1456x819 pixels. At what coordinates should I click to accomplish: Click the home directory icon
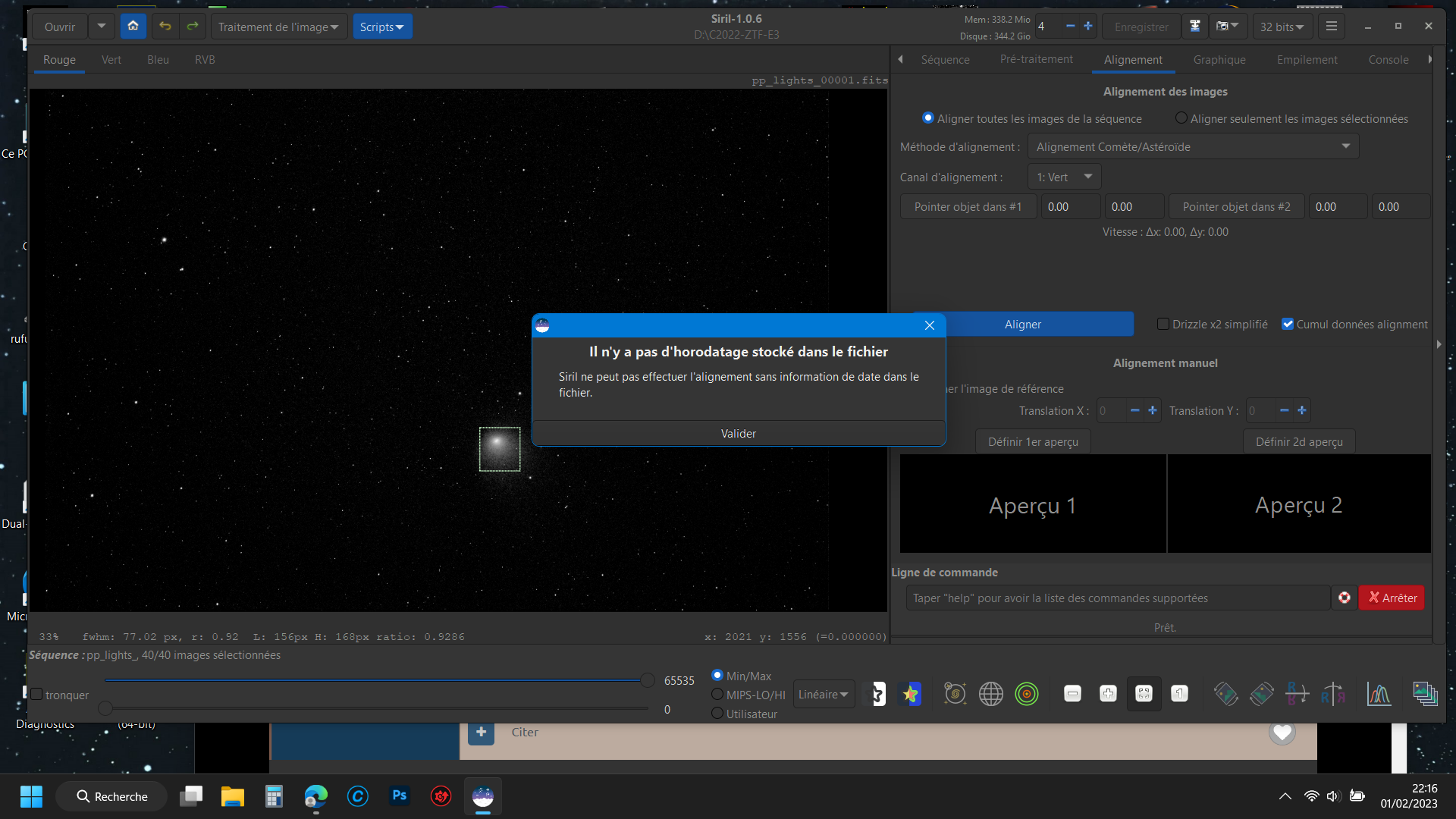pos(133,27)
